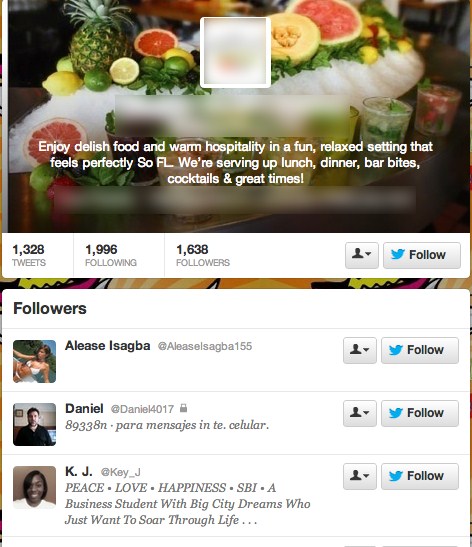This screenshot has height=547, width=472.
Task: Follow Alease Isagba
Action: (x=420, y=350)
